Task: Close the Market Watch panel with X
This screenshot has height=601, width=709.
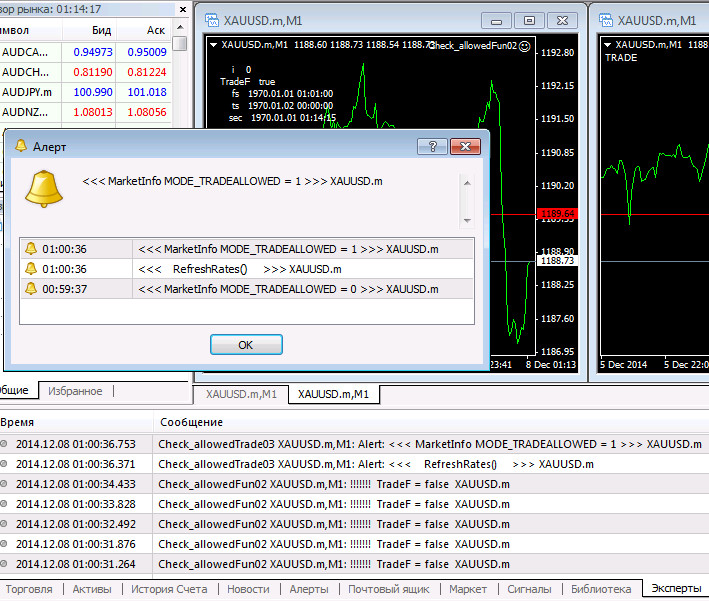Action: pos(183,9)
